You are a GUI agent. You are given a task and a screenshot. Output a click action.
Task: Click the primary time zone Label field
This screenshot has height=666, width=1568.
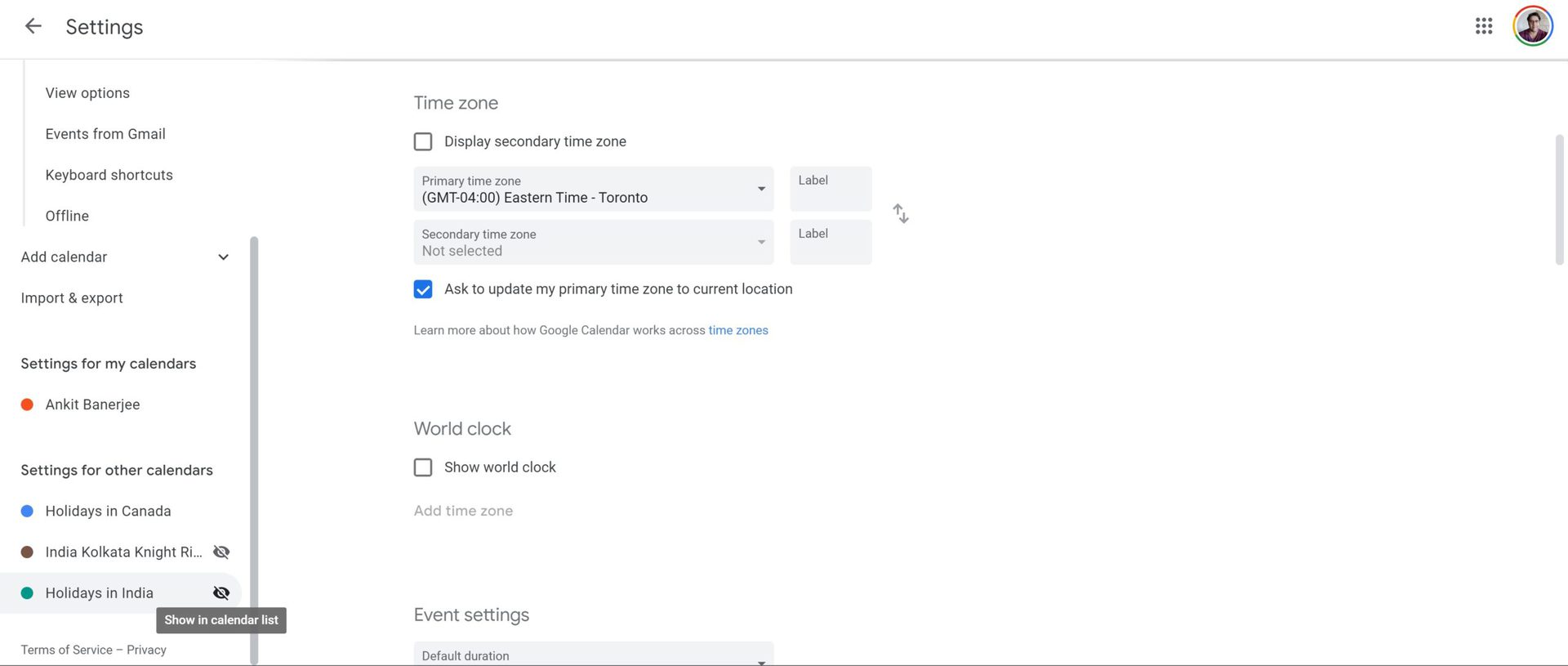point(830,189)
